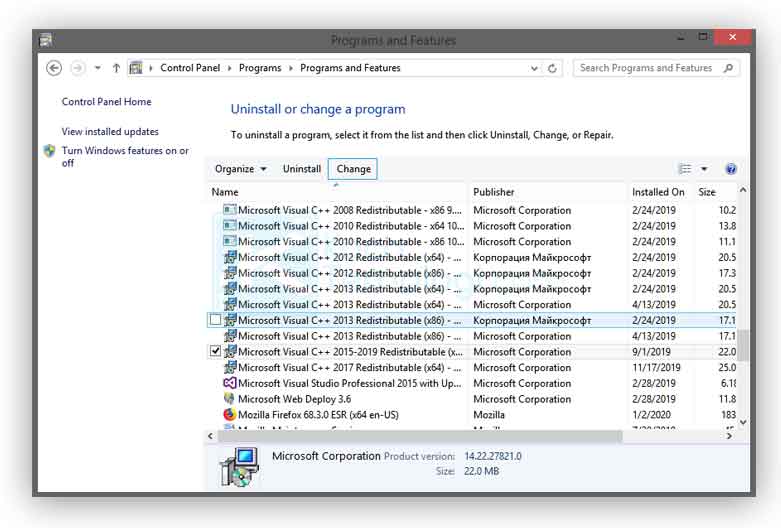This screenshot has width=781, height=528.
Task: Refresh the Programs and Features list
Action: pyautogui.click(x=552, y=68)
